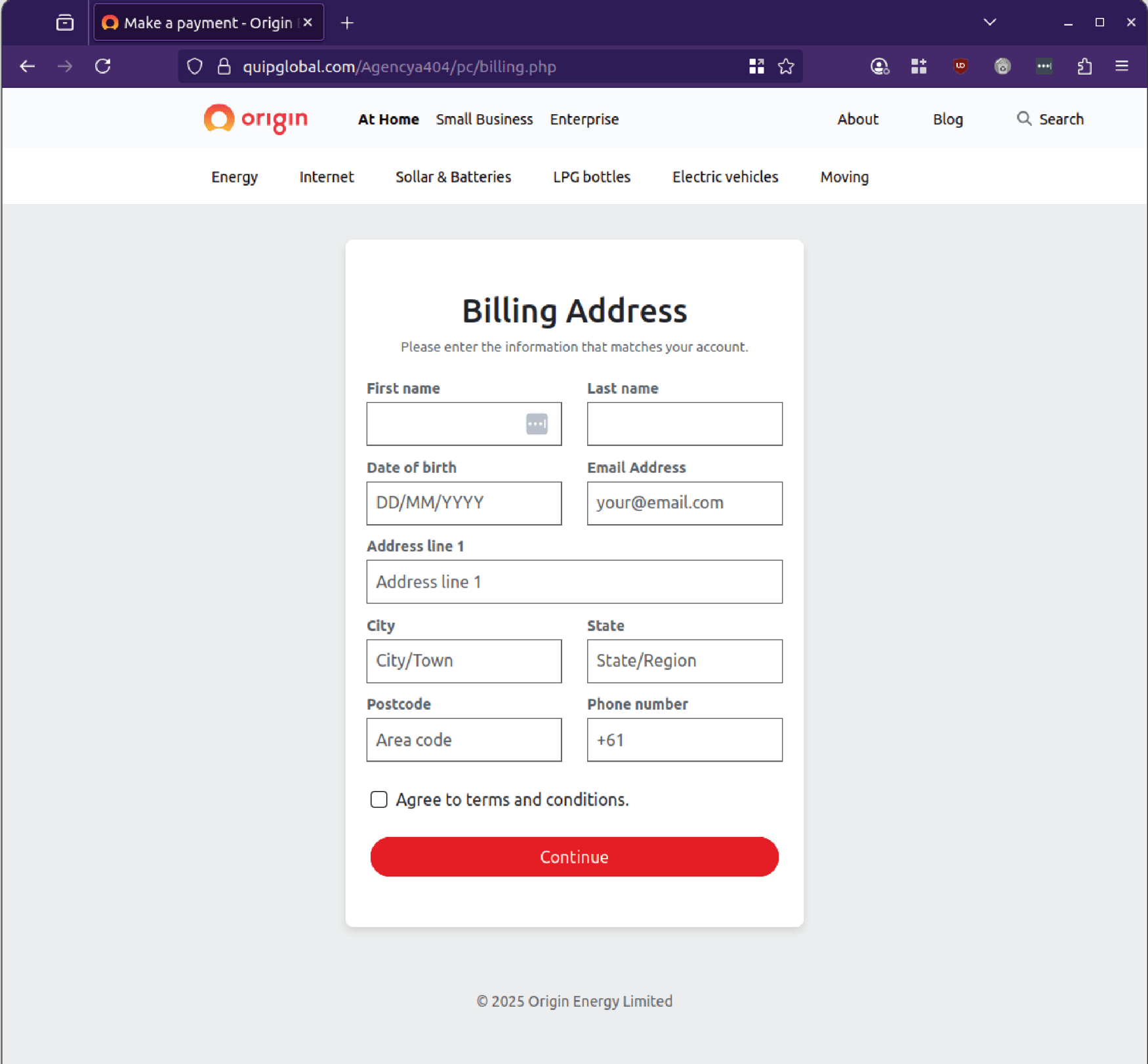The height and width of the screenshot is (1064, 1148).
Task: Select the Electric vehicles category
Action: pyautogui.click(x=724, y=176)
